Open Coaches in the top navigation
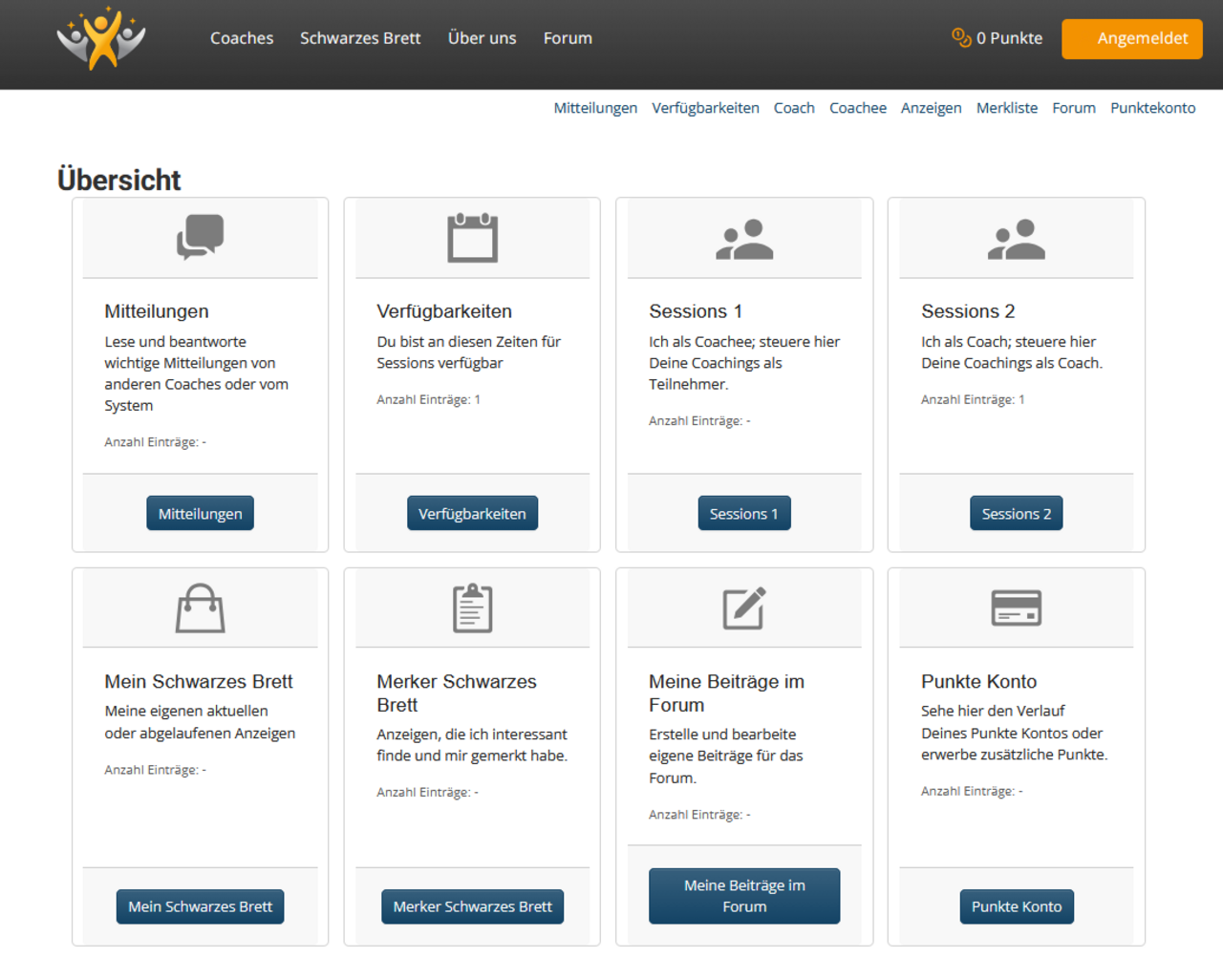1223x980 pixels. 242,38
